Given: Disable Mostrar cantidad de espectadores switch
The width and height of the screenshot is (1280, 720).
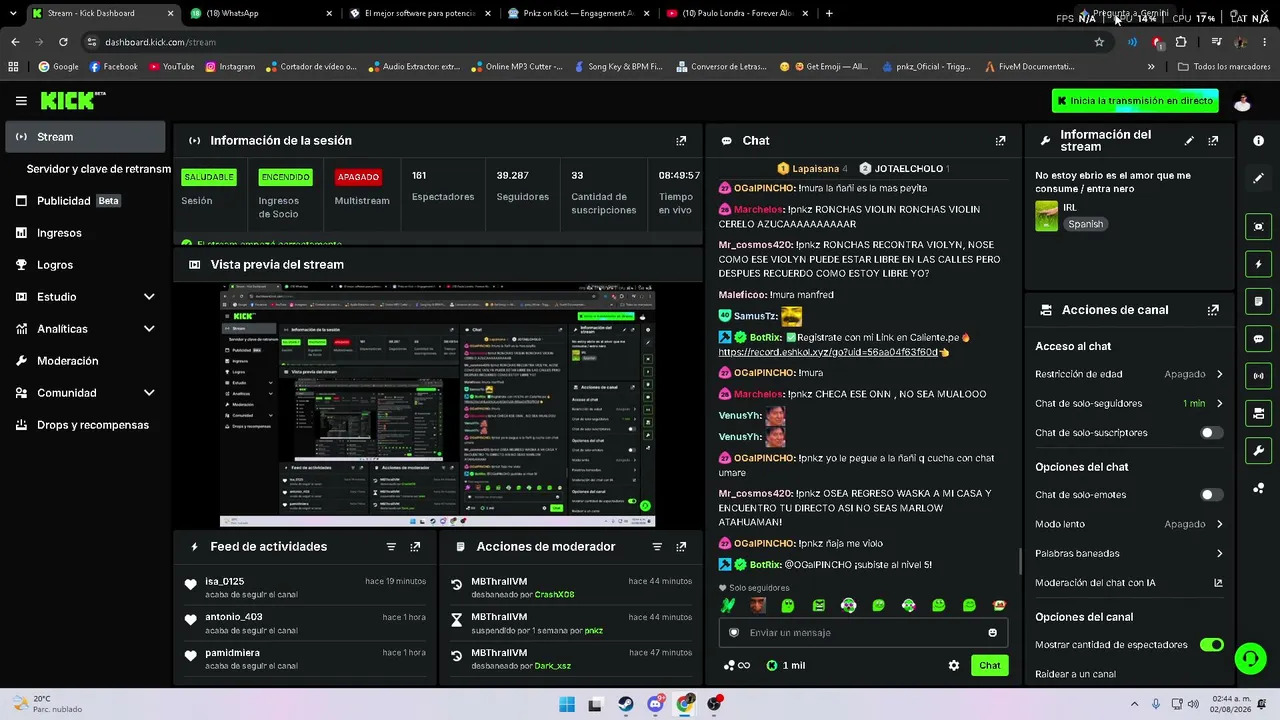Looking at the screenshot, I should pos(1211,645).
